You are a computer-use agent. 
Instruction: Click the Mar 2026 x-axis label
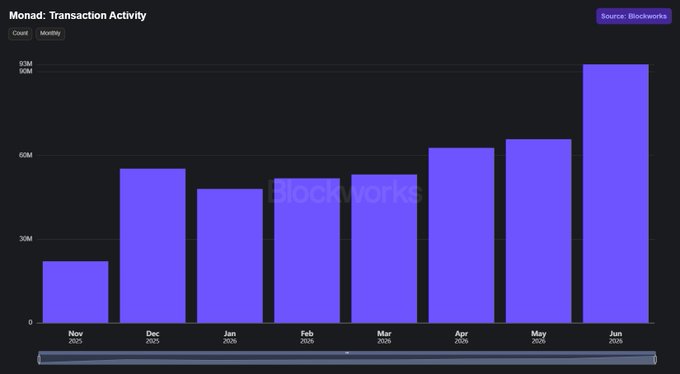(384, 337)
